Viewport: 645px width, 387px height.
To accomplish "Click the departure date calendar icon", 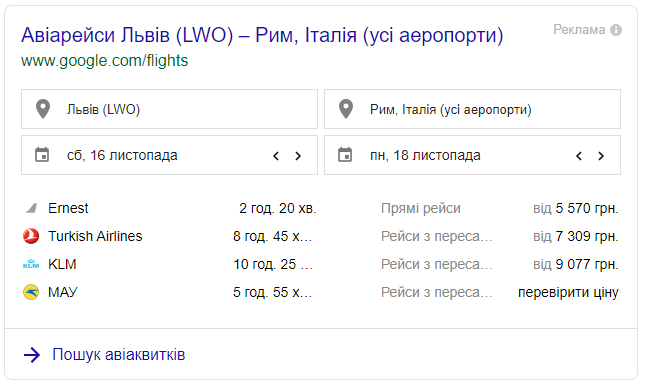I will point(42,155).
